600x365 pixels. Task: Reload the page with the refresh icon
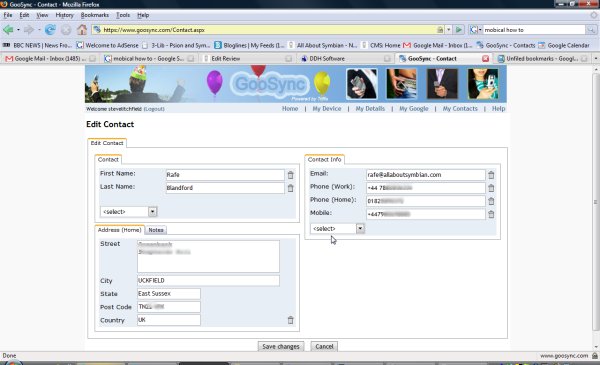coord(50,29)
